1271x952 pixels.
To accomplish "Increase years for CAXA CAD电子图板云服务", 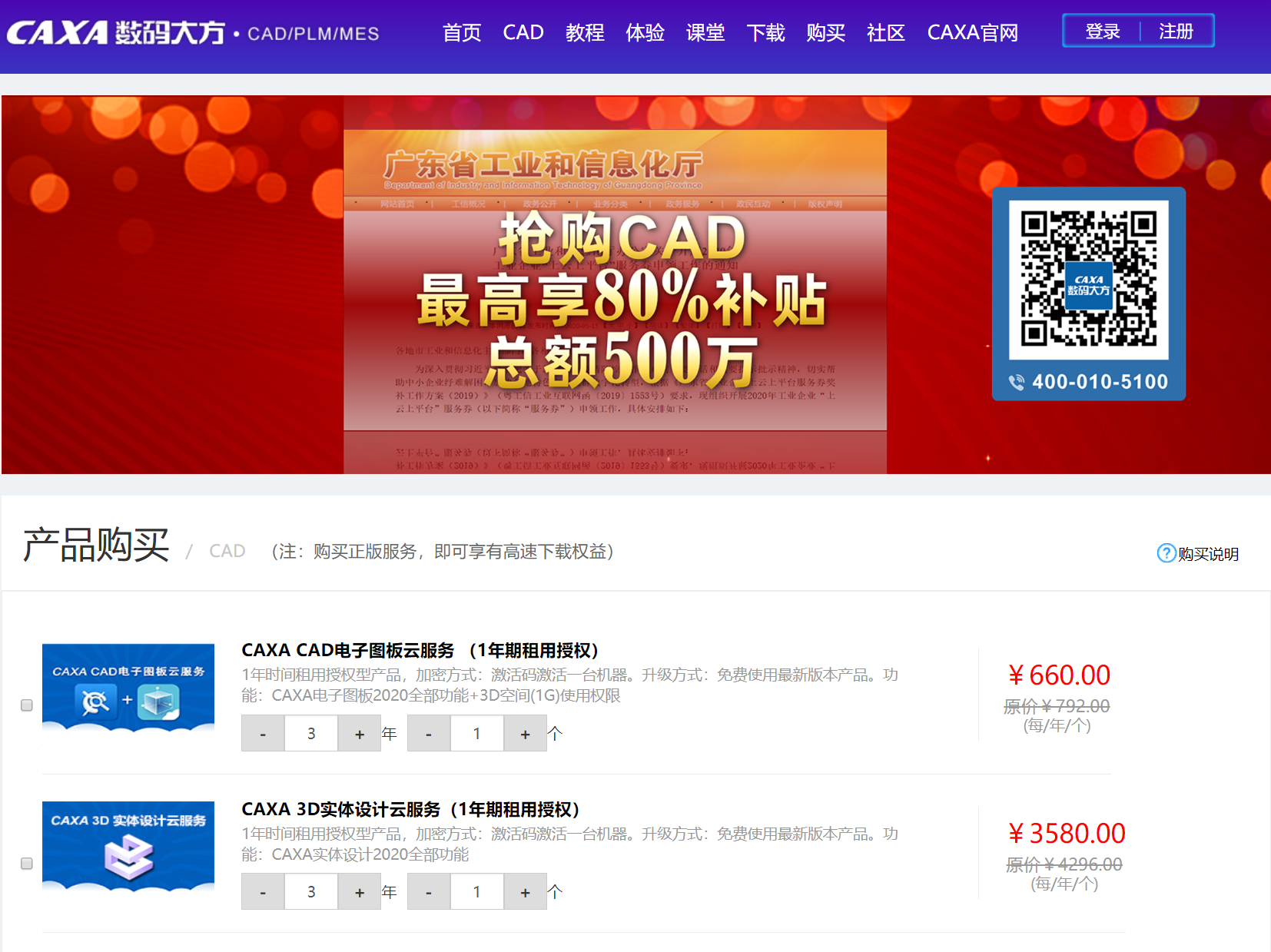I will [x=360, y=733].
